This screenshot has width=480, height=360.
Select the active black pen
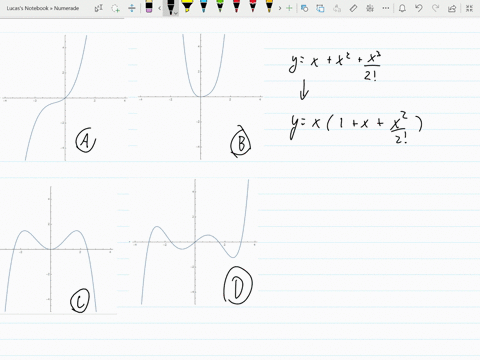point(170,7)
